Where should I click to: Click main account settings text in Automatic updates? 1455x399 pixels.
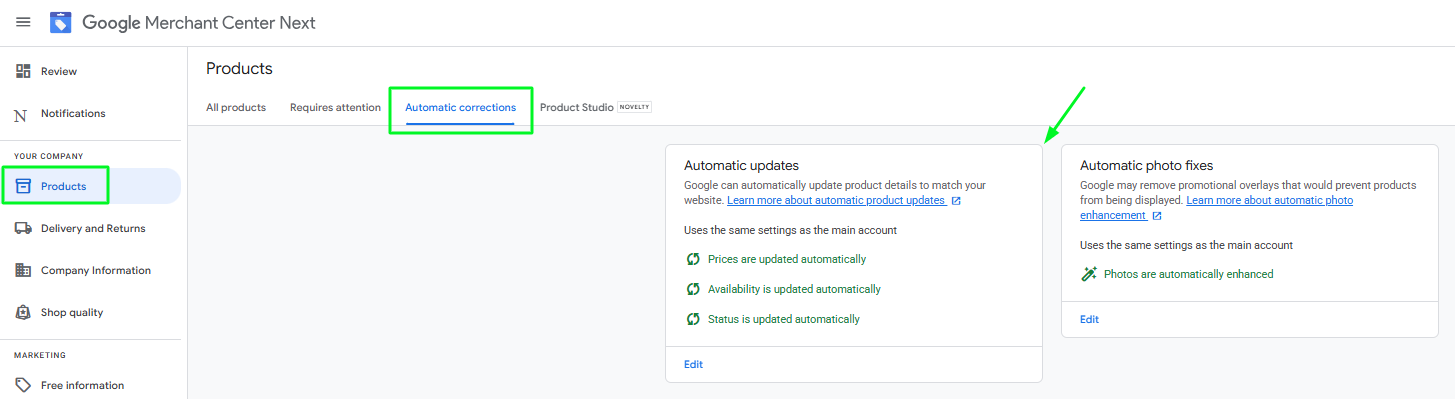[790, 230]
